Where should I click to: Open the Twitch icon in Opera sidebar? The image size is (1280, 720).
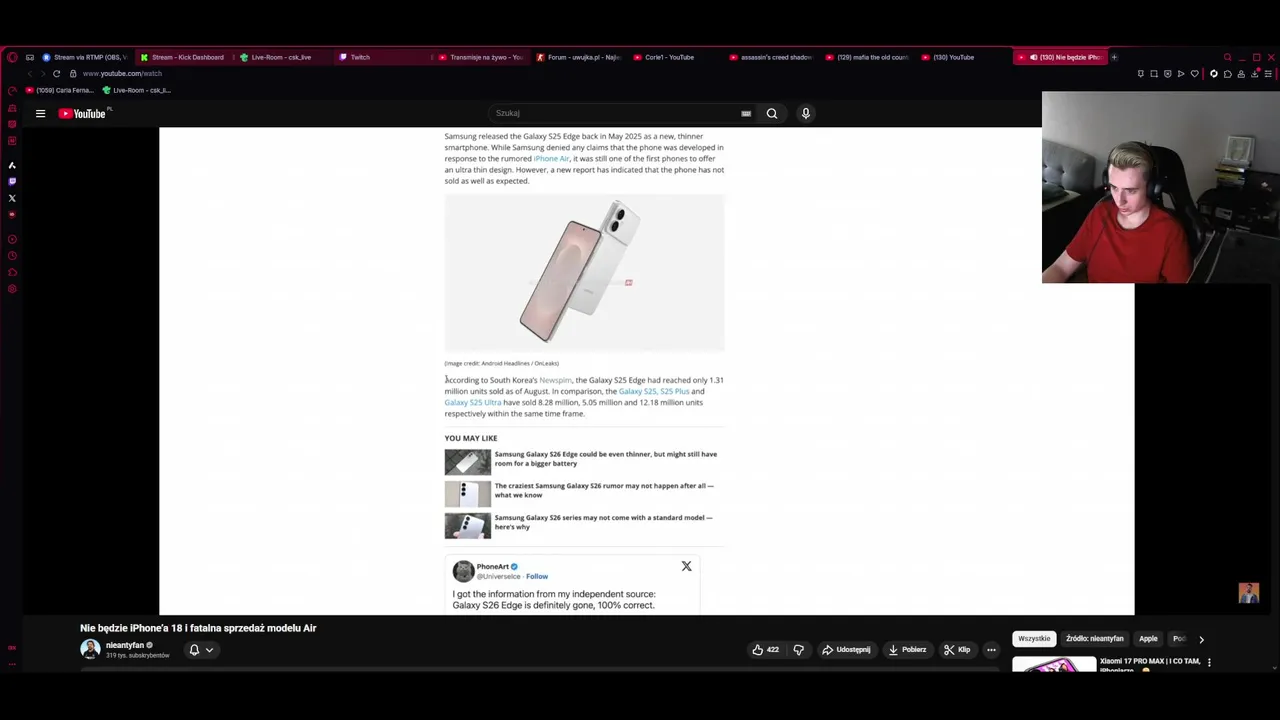tap(12, 182)
